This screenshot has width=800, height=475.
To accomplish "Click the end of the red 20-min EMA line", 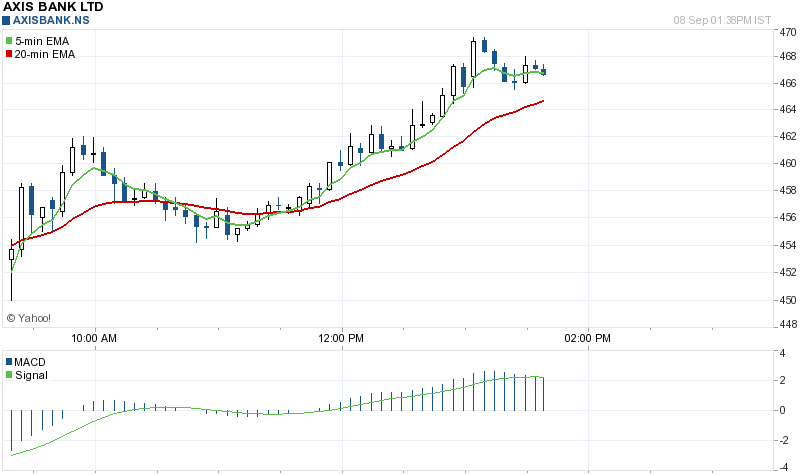I will click(543, 101).
